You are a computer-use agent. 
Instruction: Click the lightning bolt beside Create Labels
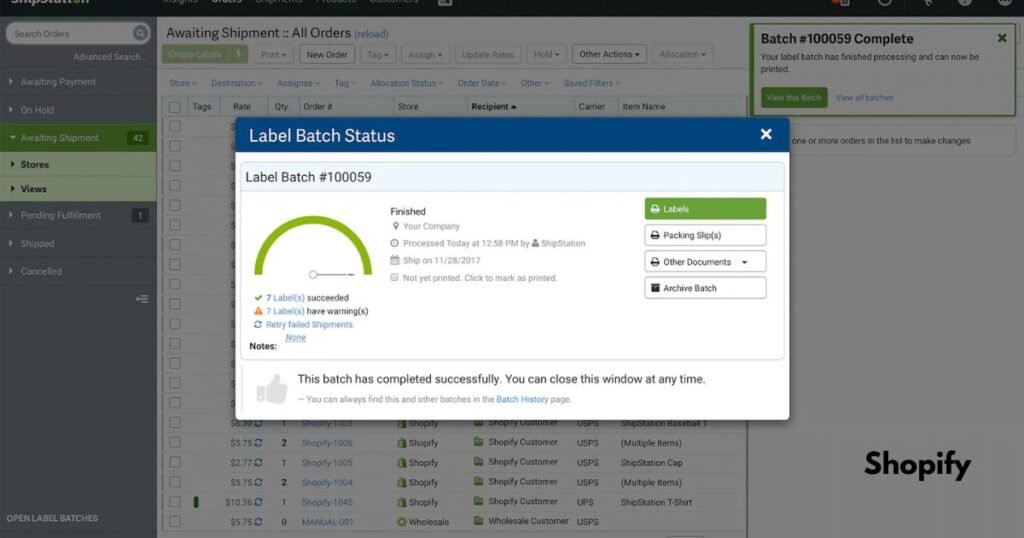[239, 54]
